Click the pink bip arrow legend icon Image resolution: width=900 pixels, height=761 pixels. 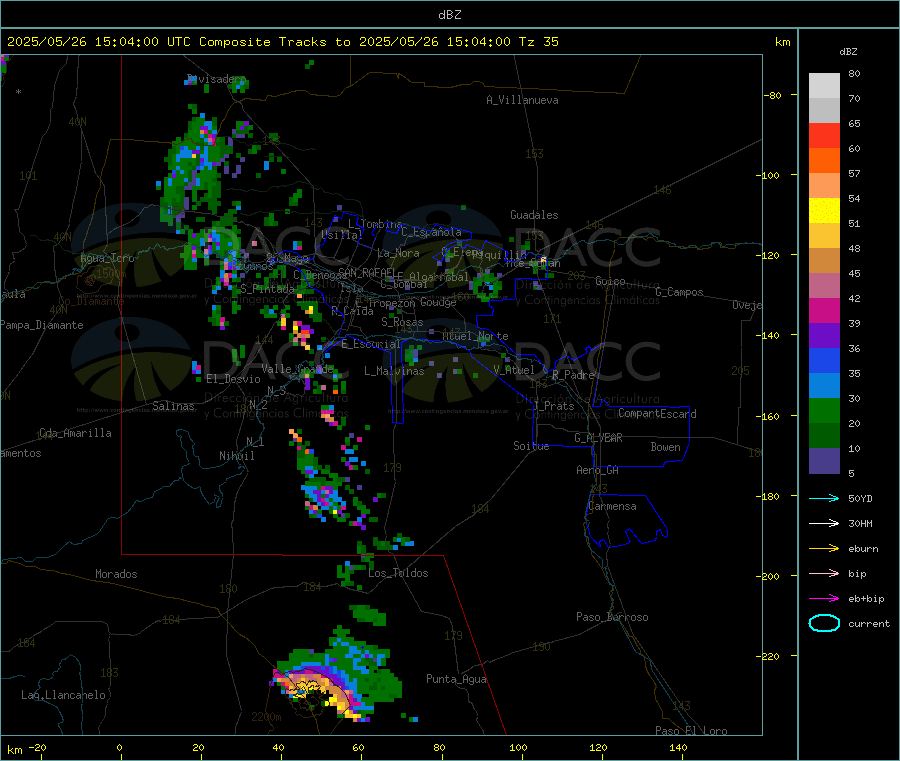[824, 573]
